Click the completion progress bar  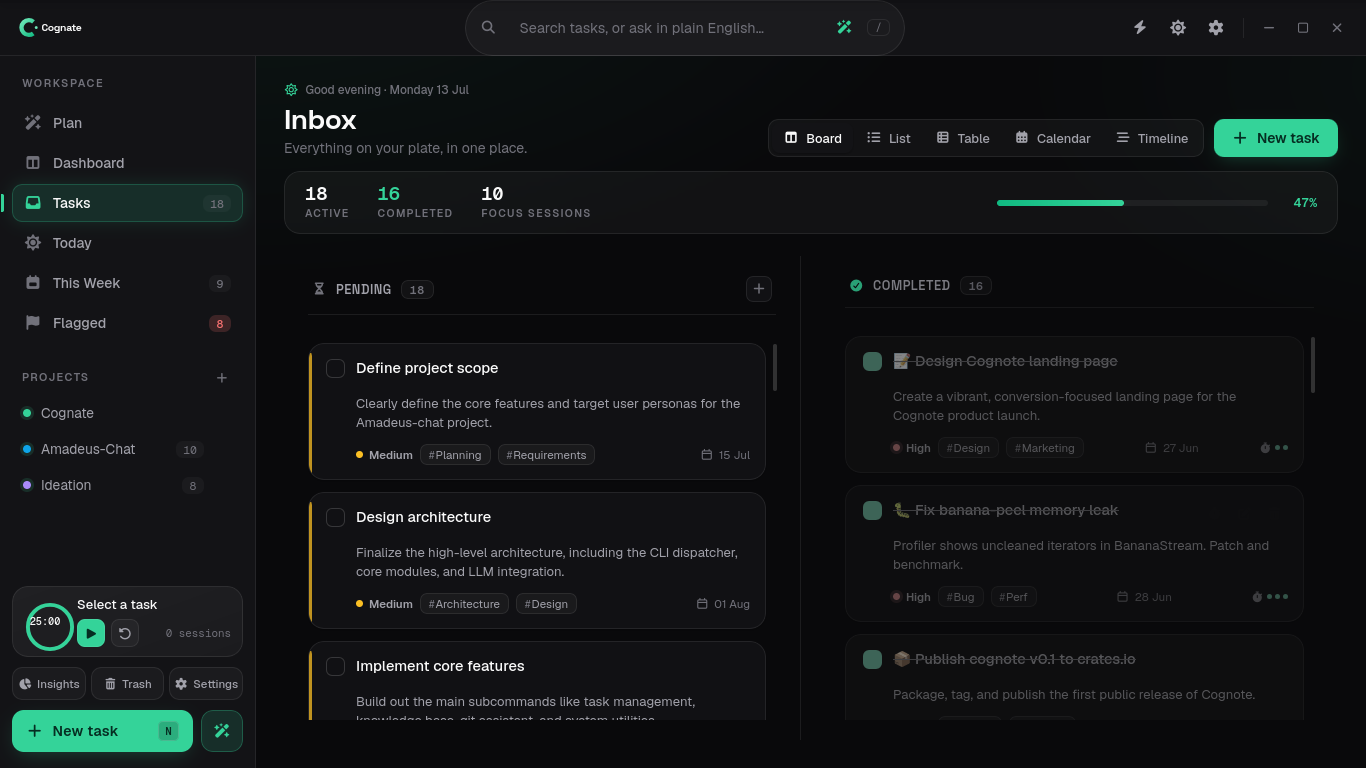click(x=1132, y=203)
